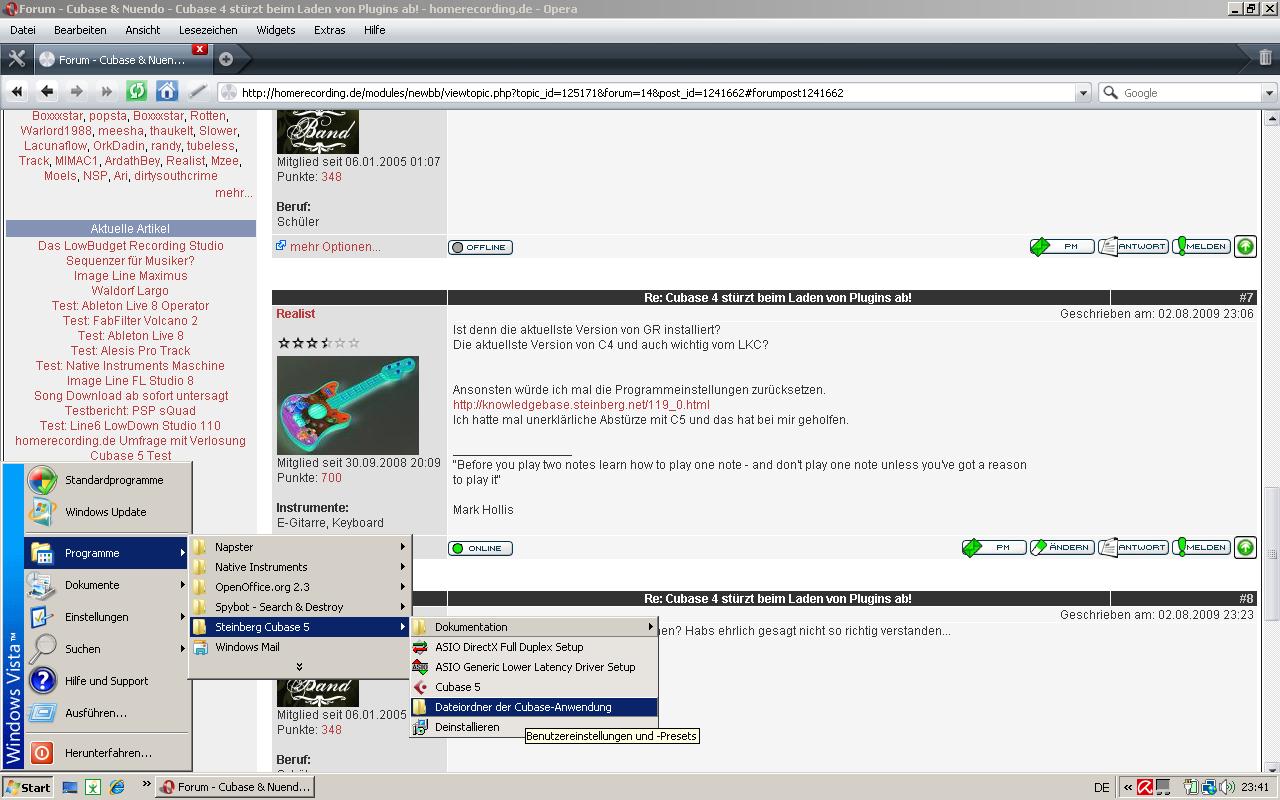This screenshot has width=1280, height=800.
Task: Expand Spybot - Search & Destroy submenu
Action: (299, 607)
